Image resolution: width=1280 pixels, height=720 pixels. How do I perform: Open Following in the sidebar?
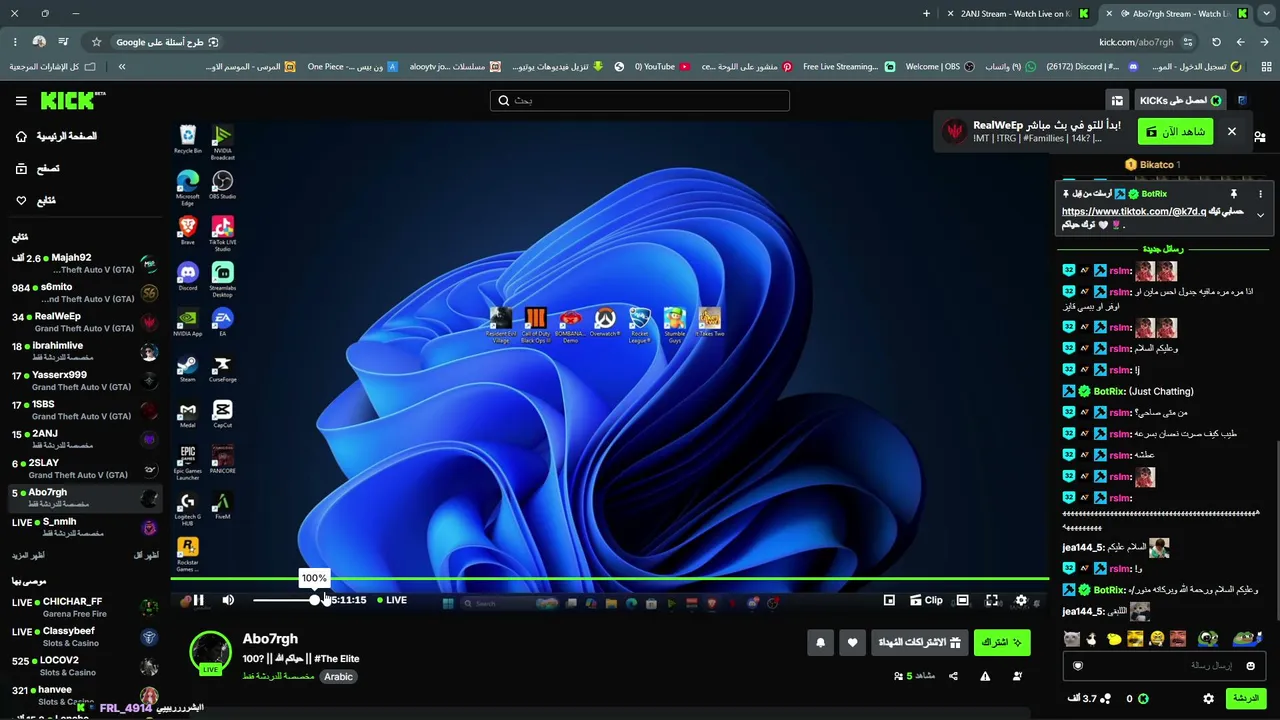click(x=36, y=201)
